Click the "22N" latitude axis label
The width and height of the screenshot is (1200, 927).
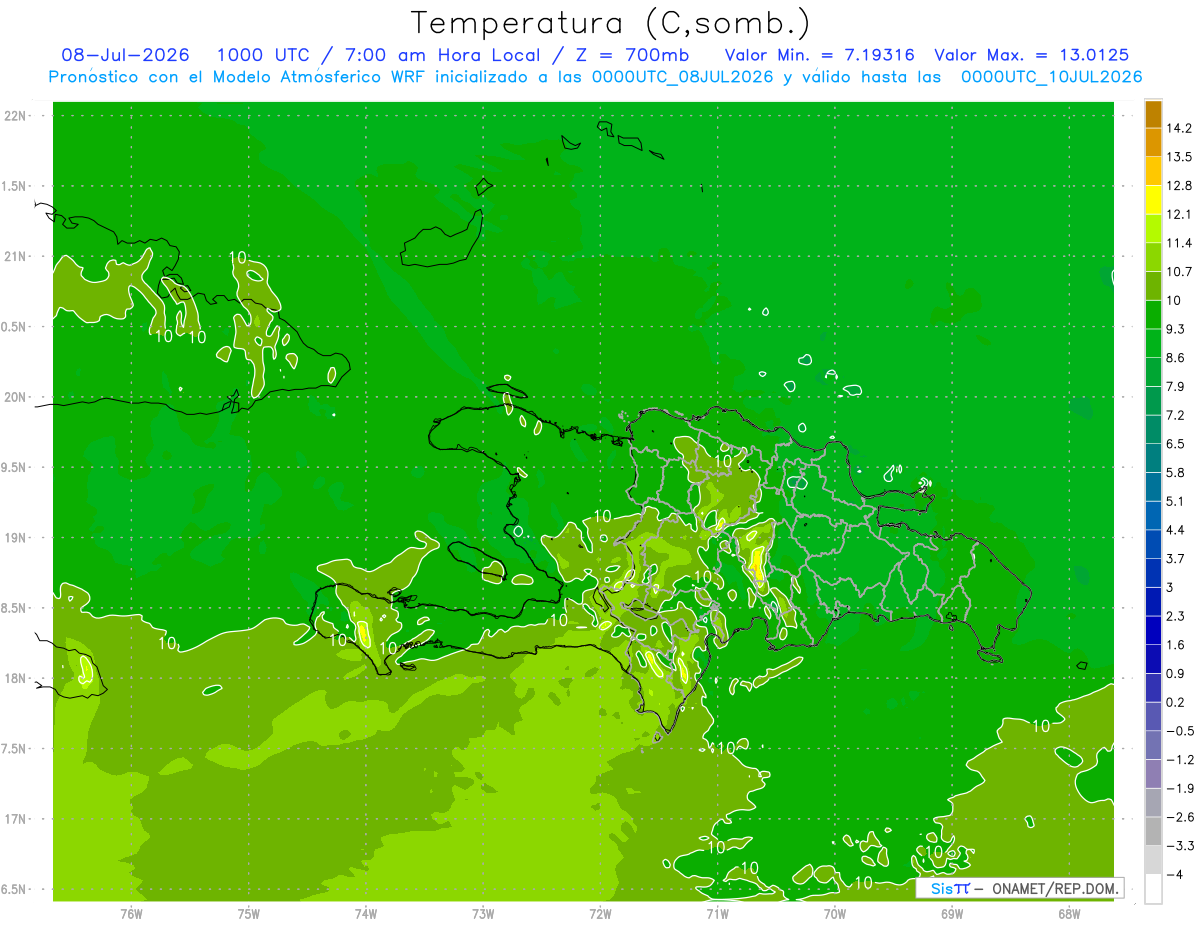point(16,116)
